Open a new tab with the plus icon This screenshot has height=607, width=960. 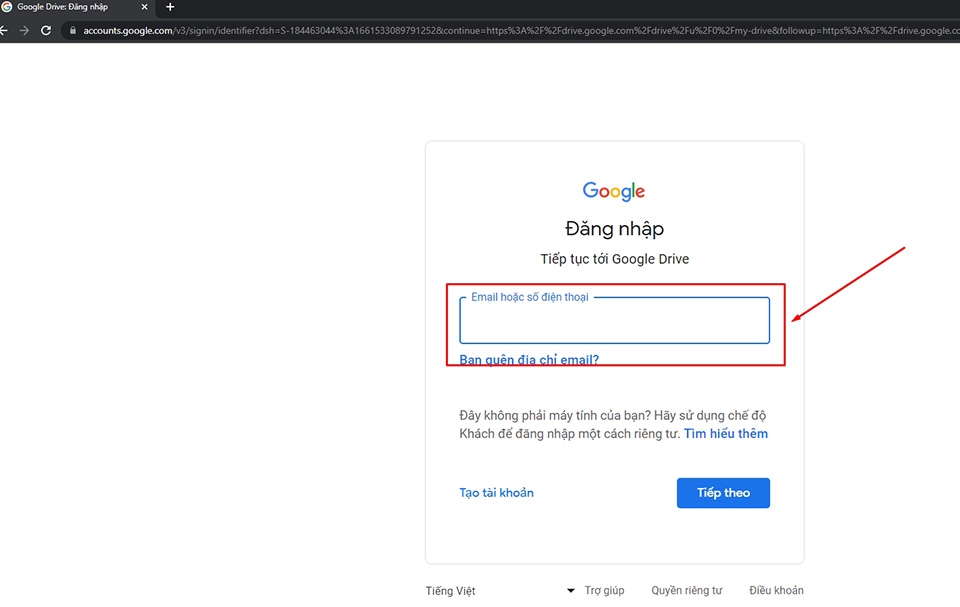(170, 7)
